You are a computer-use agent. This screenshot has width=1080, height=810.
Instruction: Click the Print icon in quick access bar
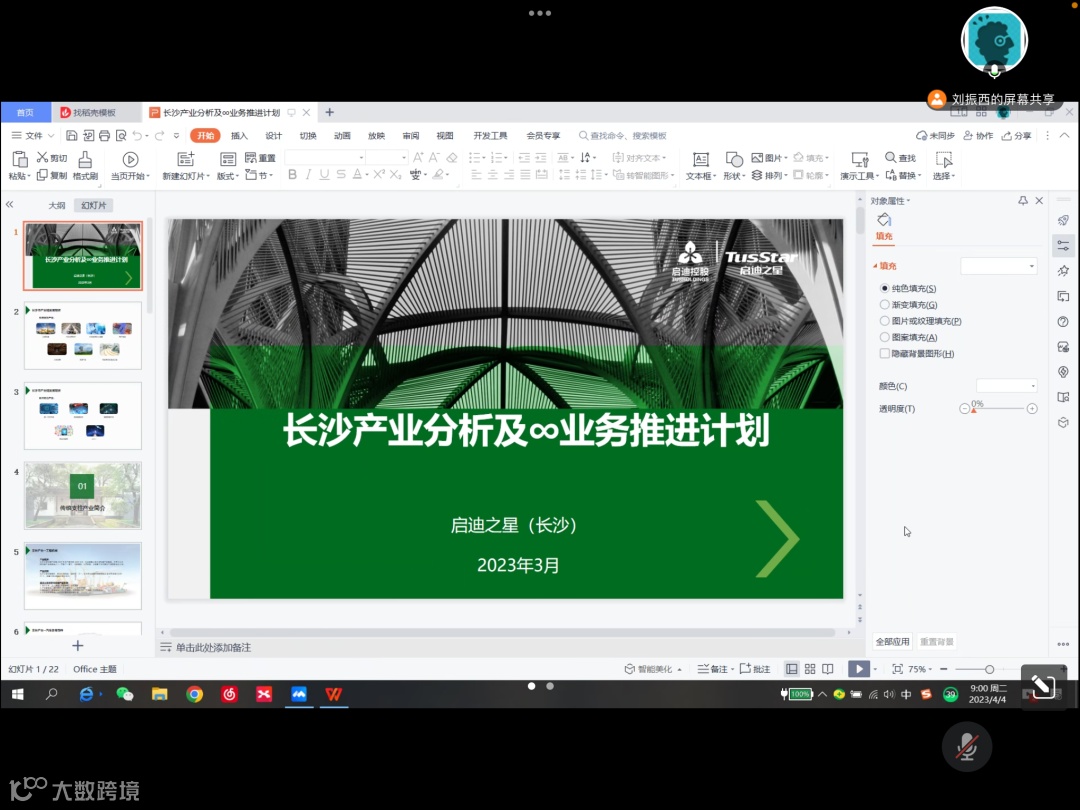(105, 136)
